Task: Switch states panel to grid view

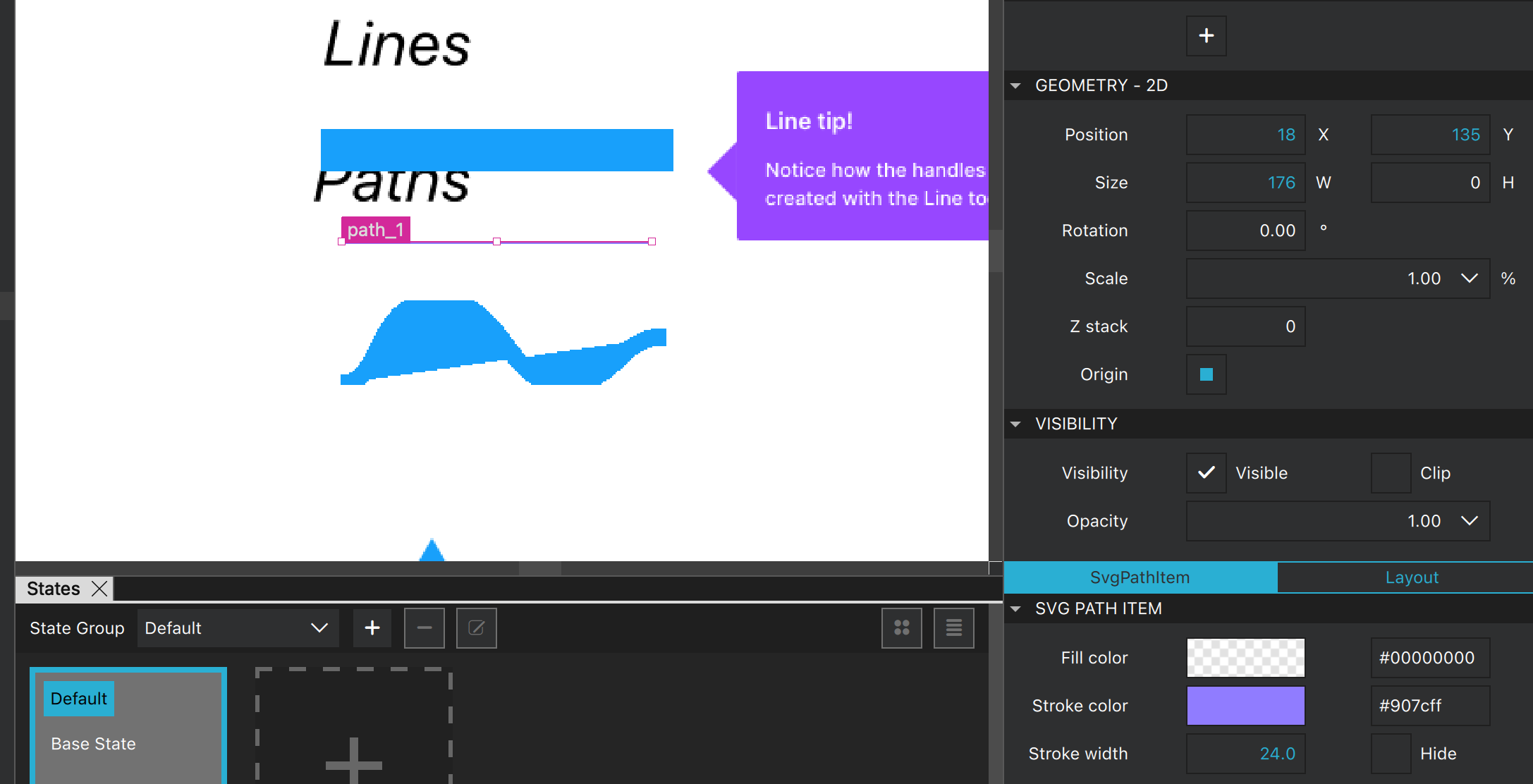Action: tap(901, 627)
